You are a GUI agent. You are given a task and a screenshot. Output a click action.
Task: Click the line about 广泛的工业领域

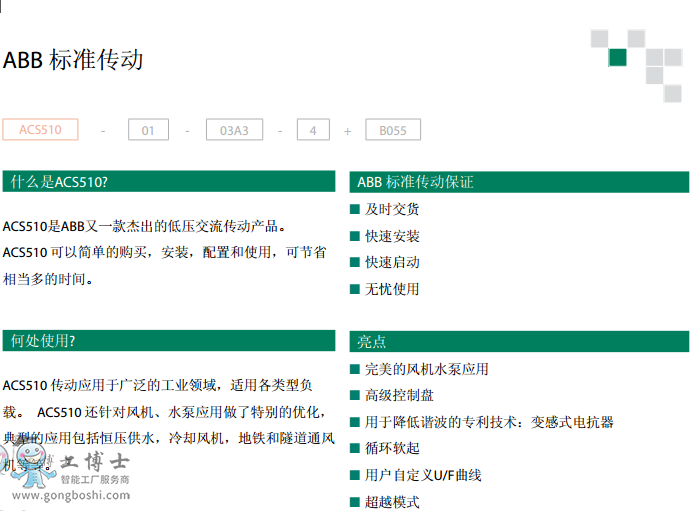158,385
